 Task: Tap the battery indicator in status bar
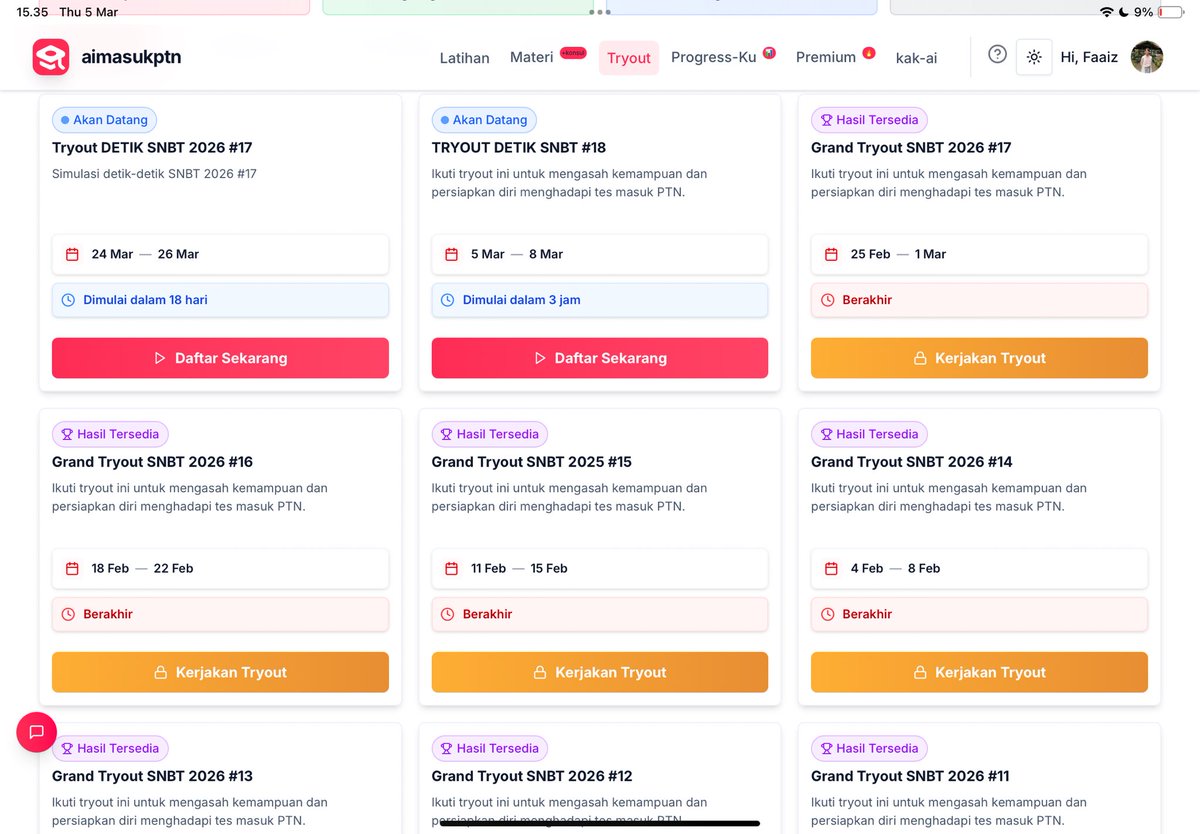1169,12
